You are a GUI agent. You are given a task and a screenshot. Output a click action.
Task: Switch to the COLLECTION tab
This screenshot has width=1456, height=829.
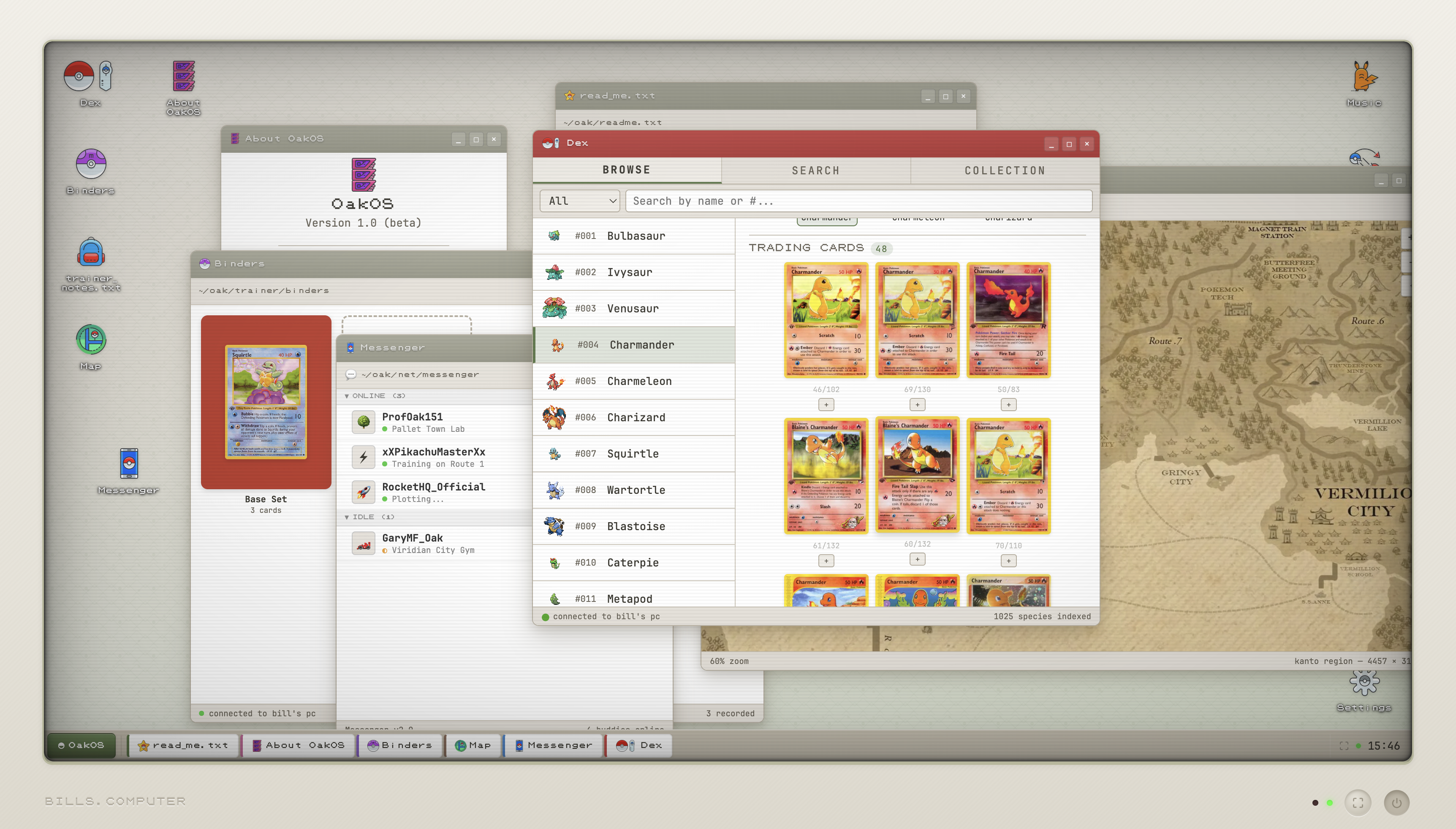pyautogui.click(x=1005, y=170)
